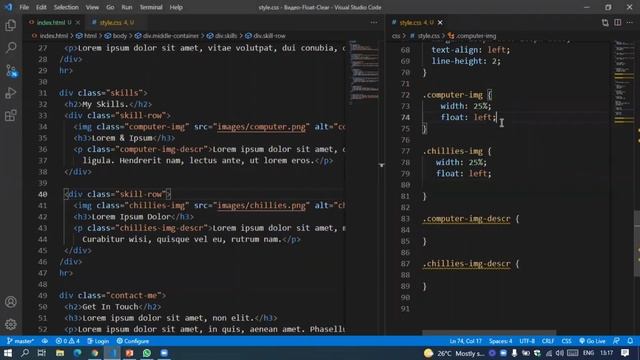
Task: Click Login in status bar
Action: tap(98, 341)
